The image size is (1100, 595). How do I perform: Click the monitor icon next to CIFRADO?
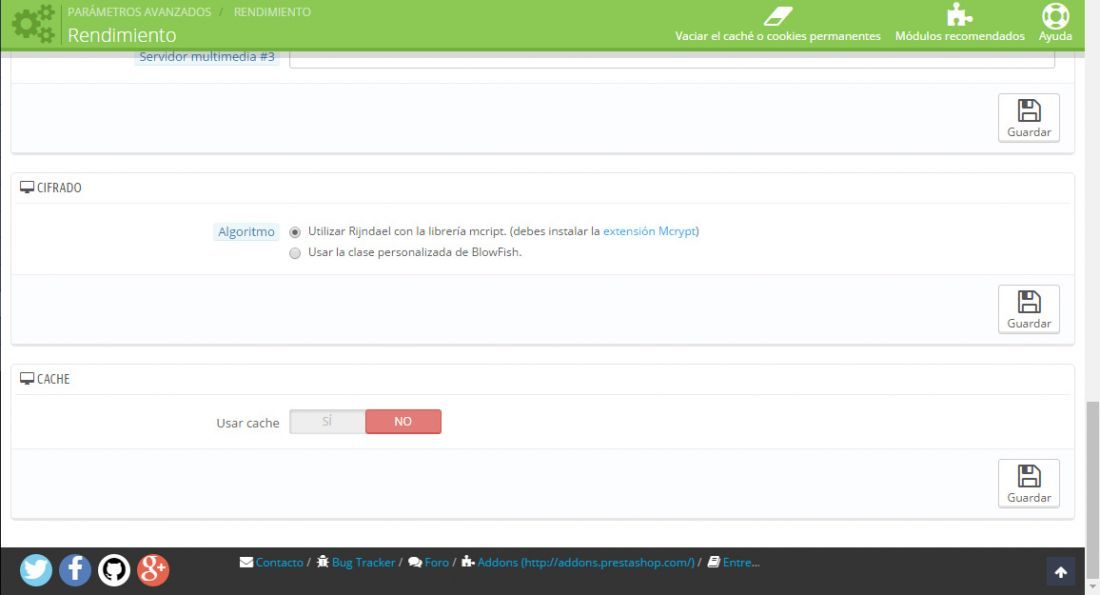coord(27,187)
